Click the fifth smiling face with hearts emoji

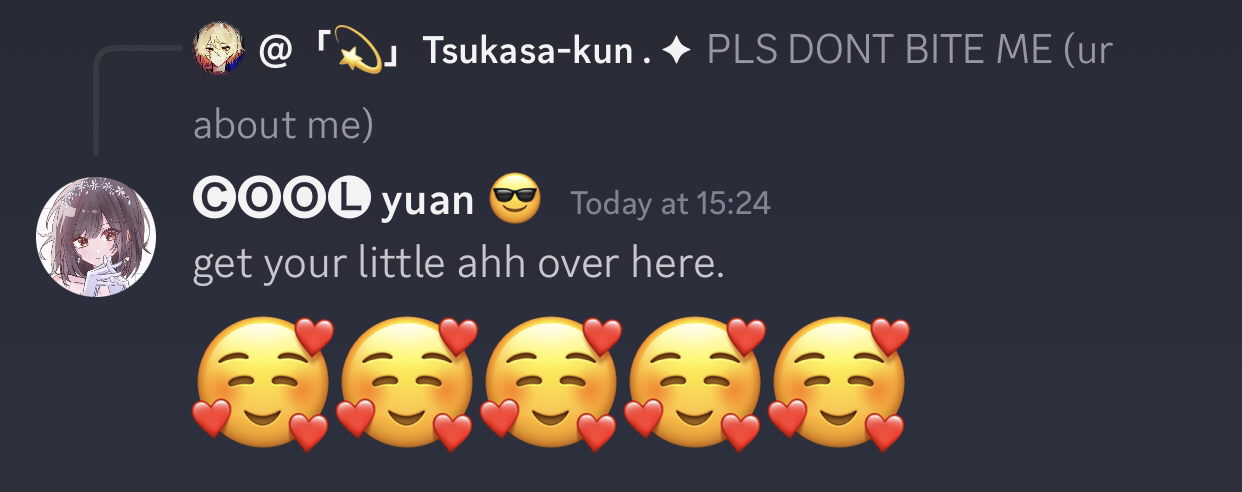[x=839, y=383]
